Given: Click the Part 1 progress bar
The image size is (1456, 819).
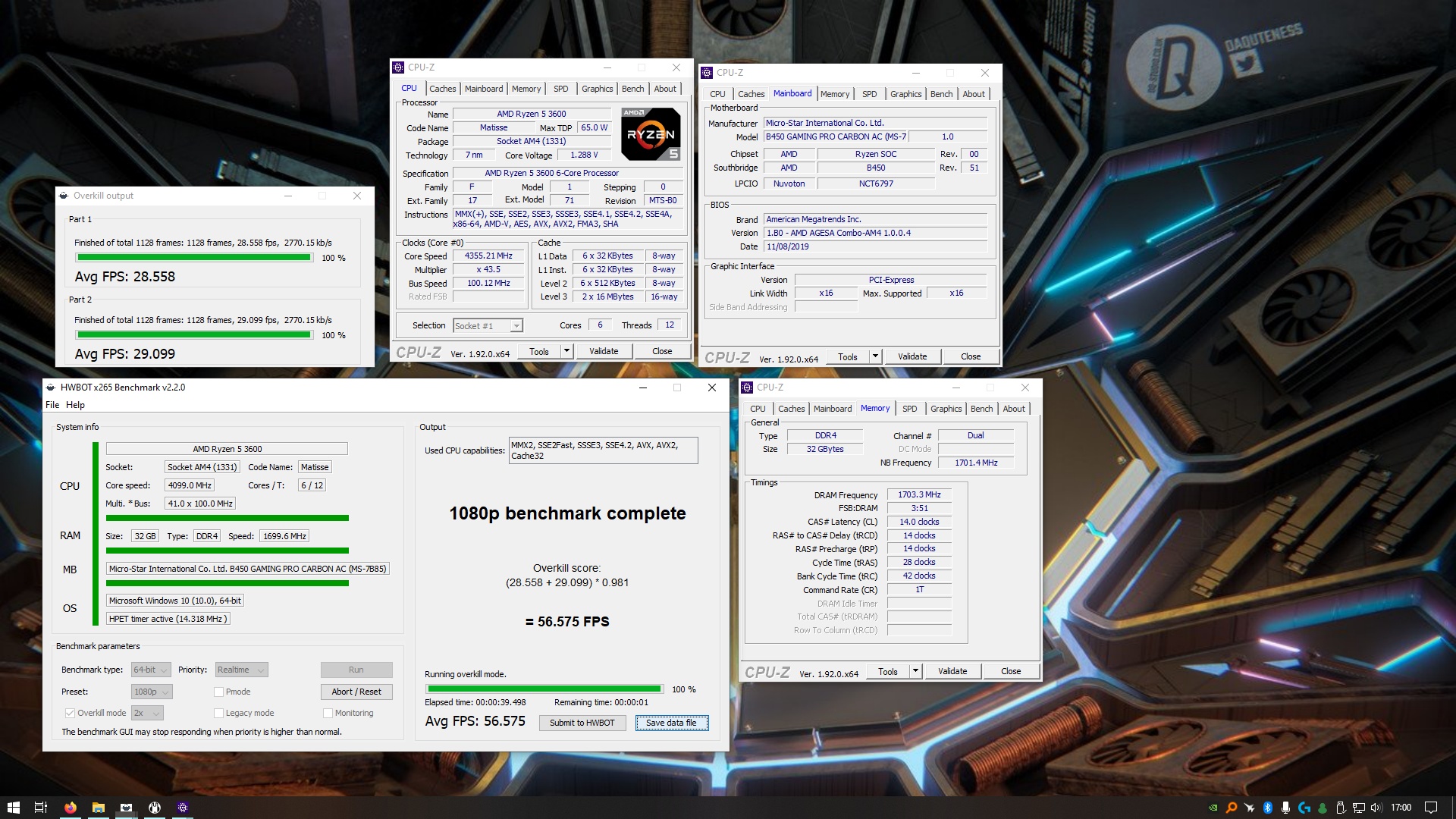Looking at the screenshot, I should [194, 258].
